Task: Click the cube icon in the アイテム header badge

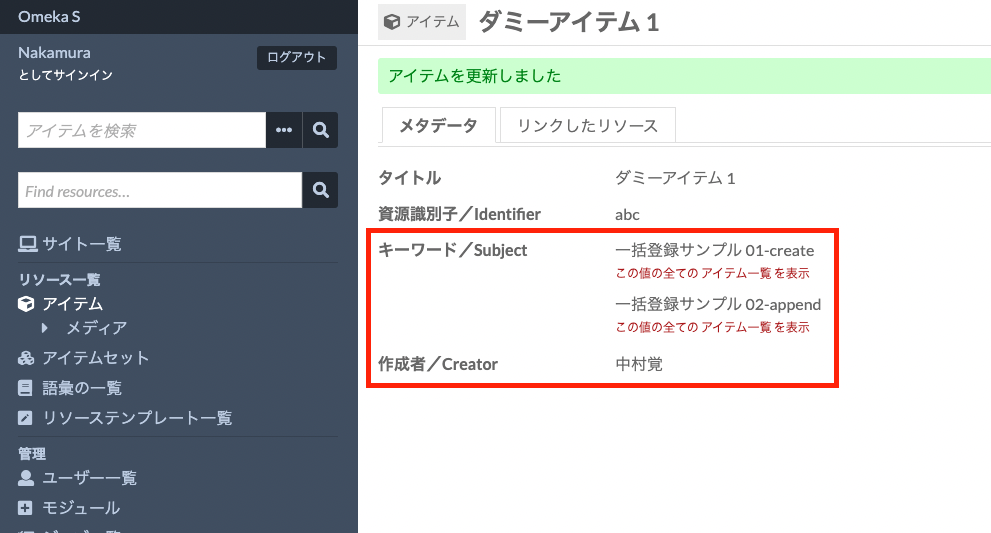Action: click(x=392, y=22)
